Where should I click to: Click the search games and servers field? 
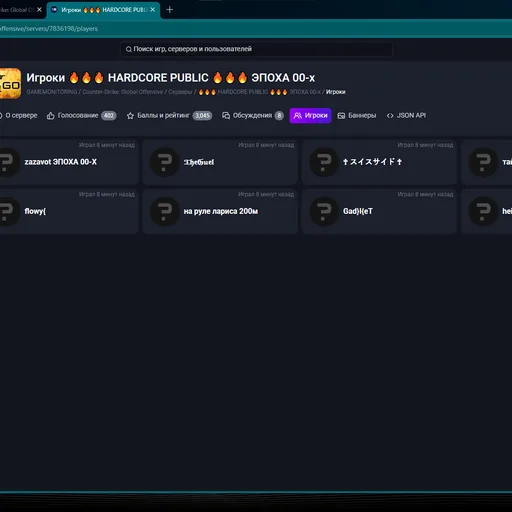[x=257, y=49]
